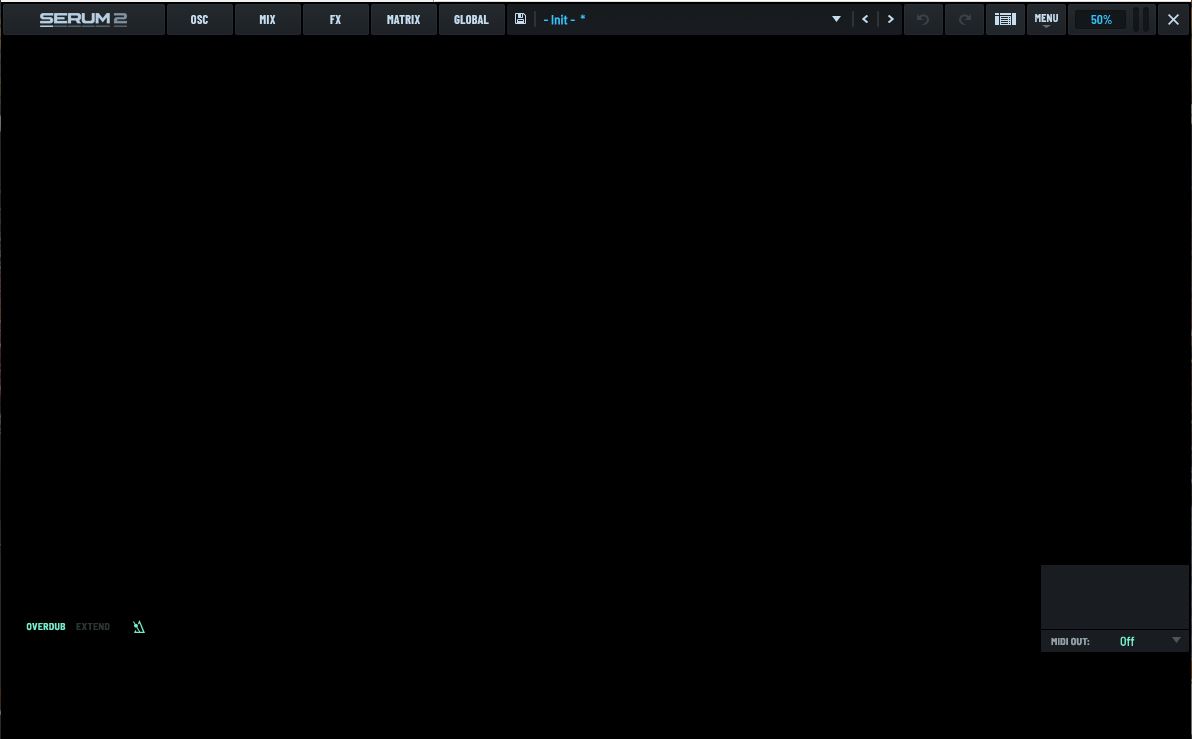Screen dimensions: 1192x739
Task: Open the MIDI OUT dropdown
Action: pos(1114,641)
